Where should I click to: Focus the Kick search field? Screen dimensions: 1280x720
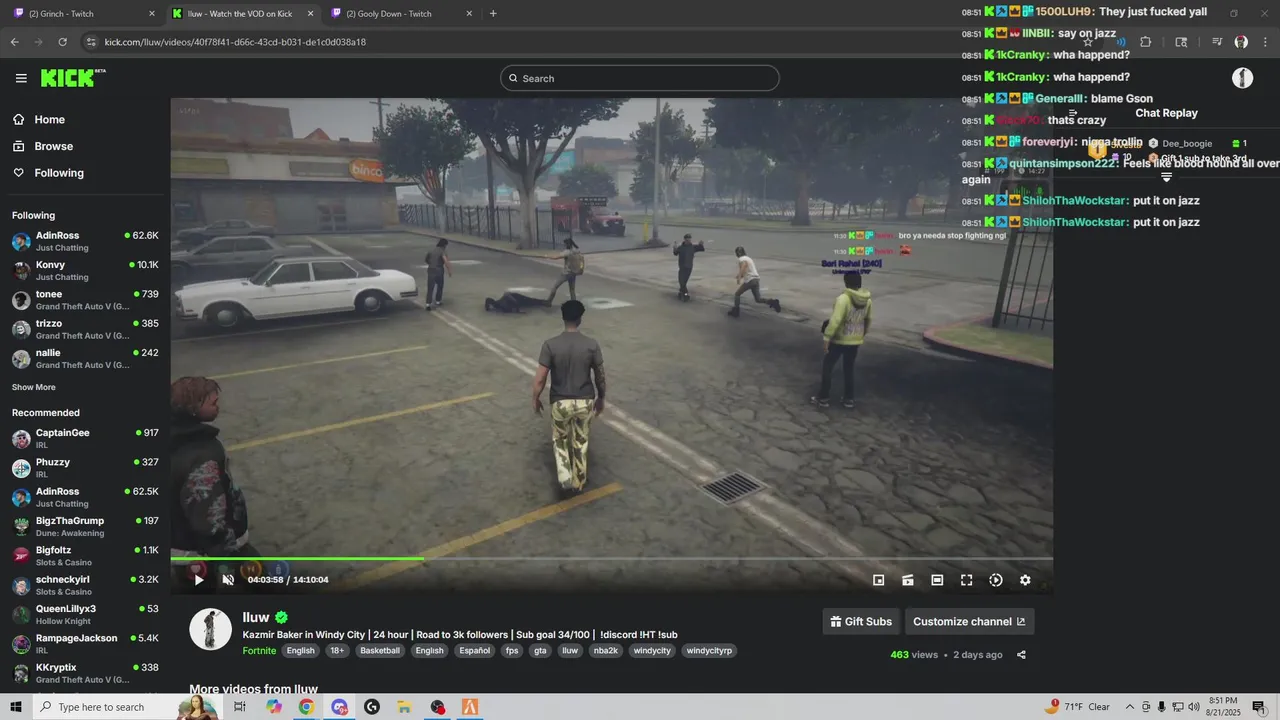(x=640, y=78)
